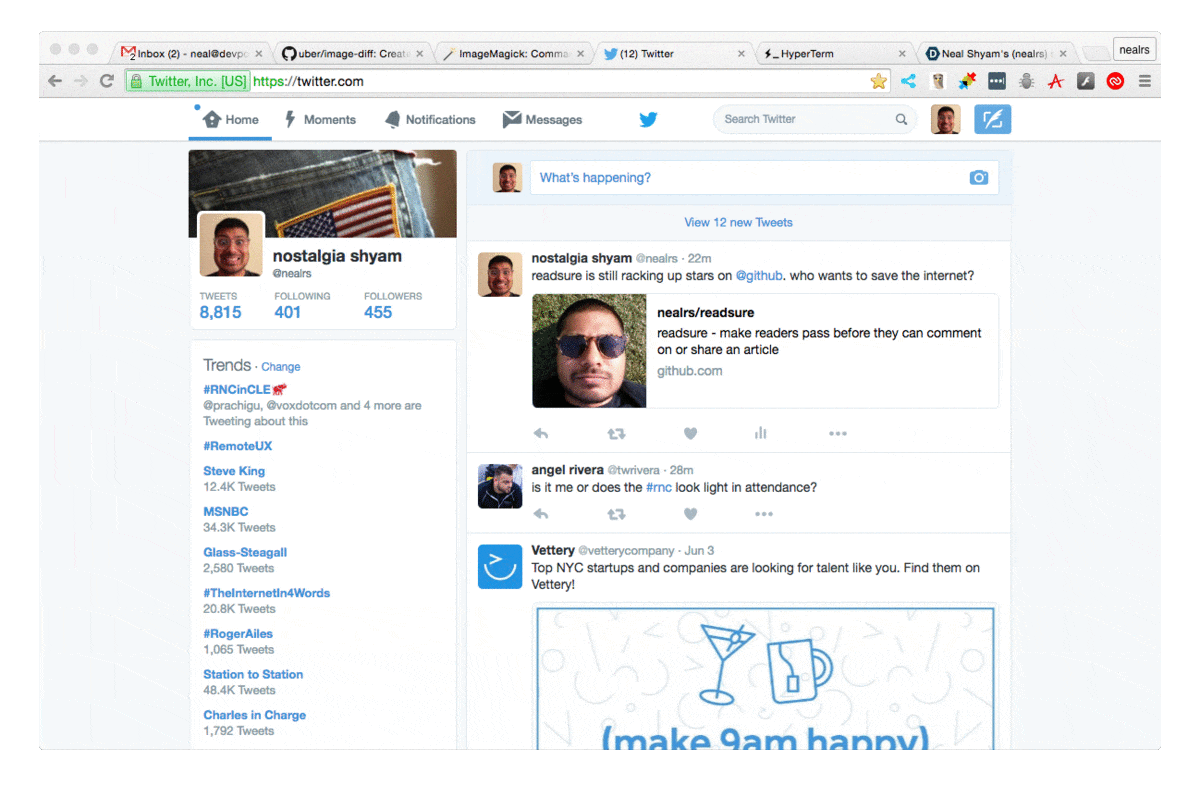Screen dimensions: 1200x796
Task: Open the #TheInternetIn4Words trend
Action: [267, 593]
